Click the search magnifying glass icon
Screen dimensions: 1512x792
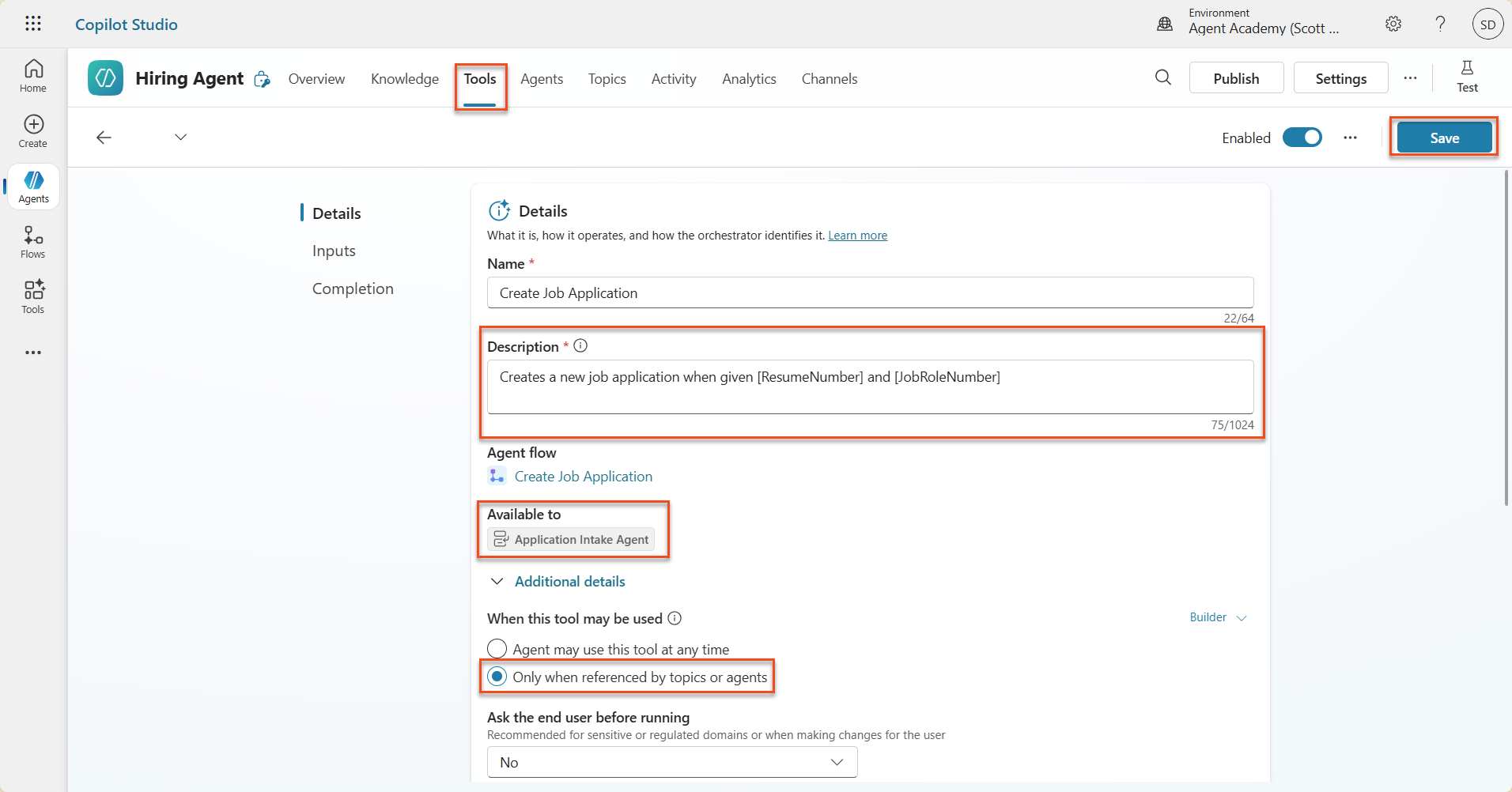(1162, 77)
